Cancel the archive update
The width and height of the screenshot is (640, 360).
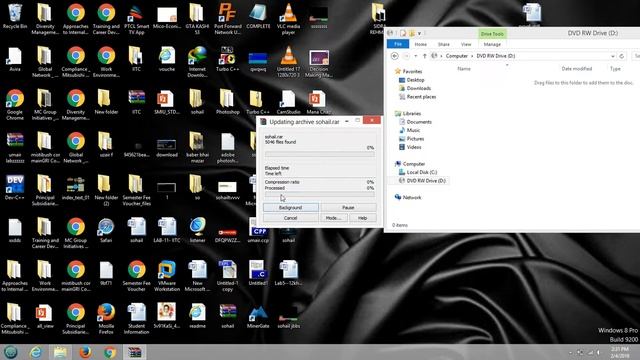coord(291,218)
